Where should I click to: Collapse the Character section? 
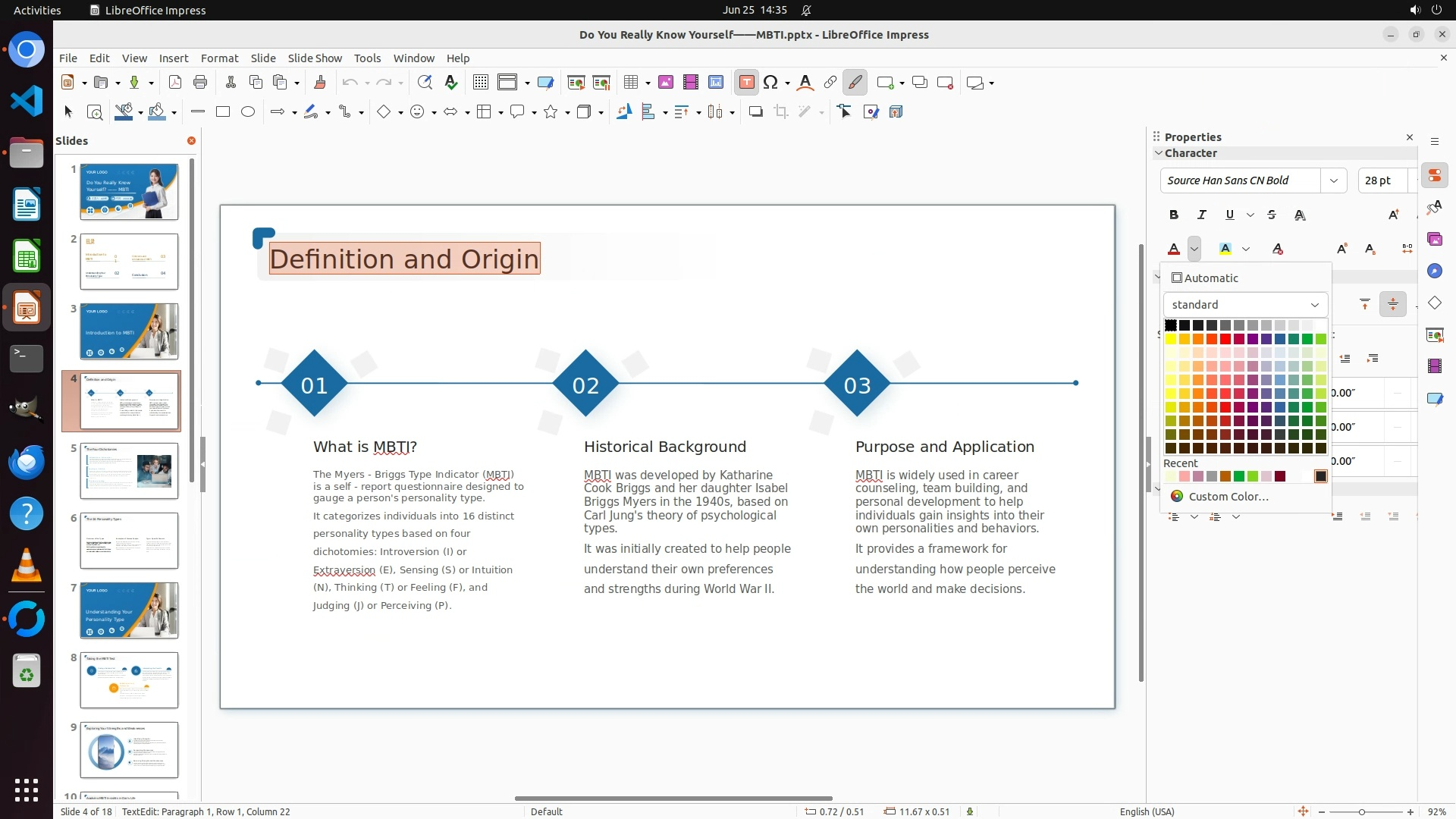click(x=1159, y=153)
